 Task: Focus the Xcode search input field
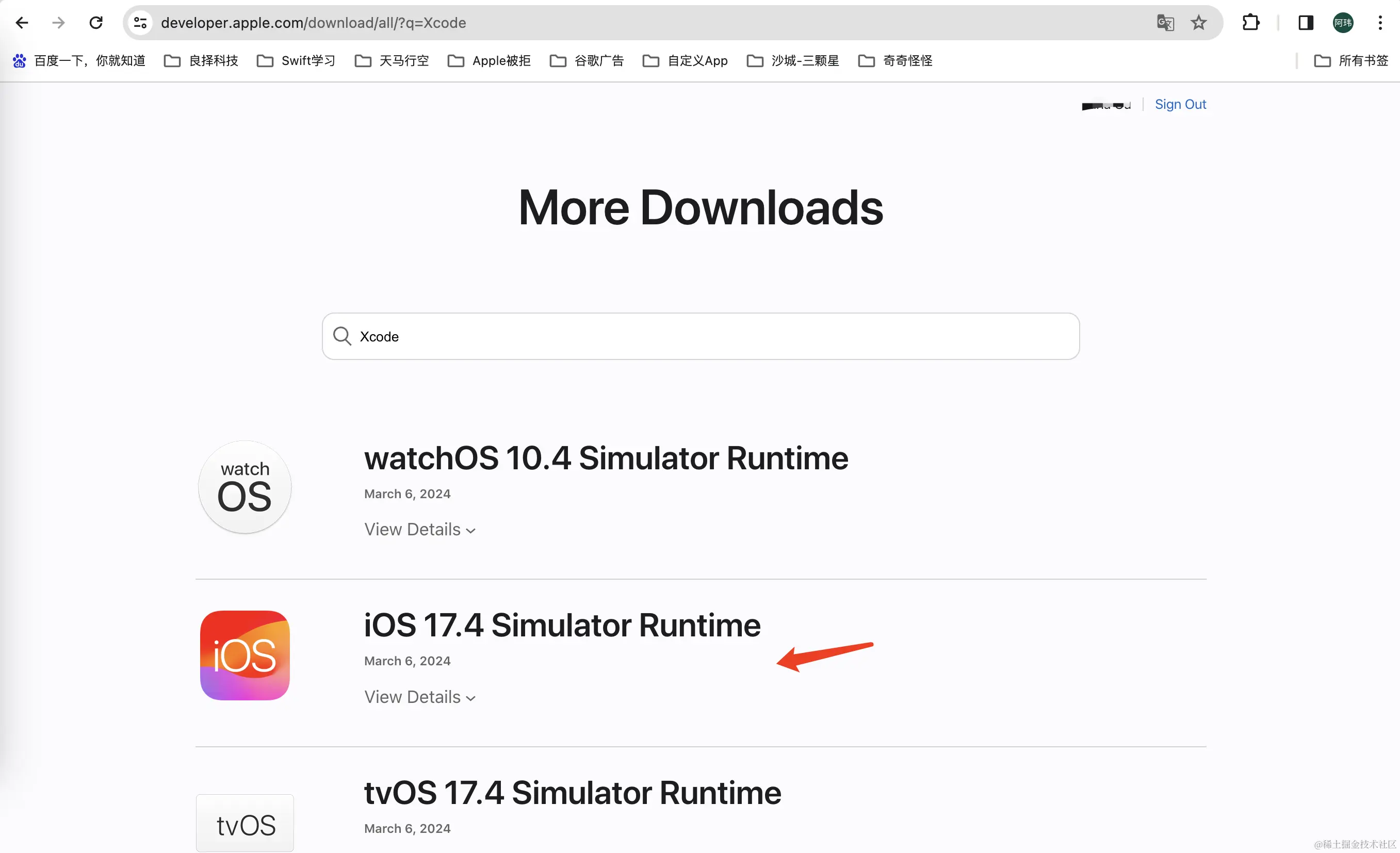701,336
